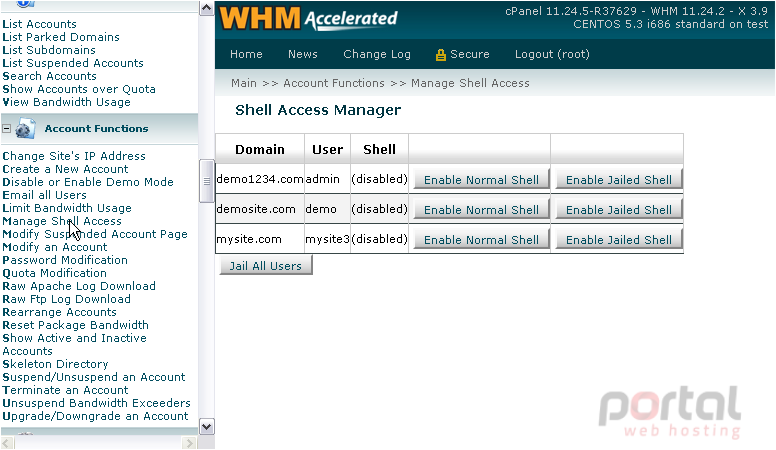Open Manage Shell Access breadcrumb link
The height and width of the screenshot is (450, 776).
point(470,83)
